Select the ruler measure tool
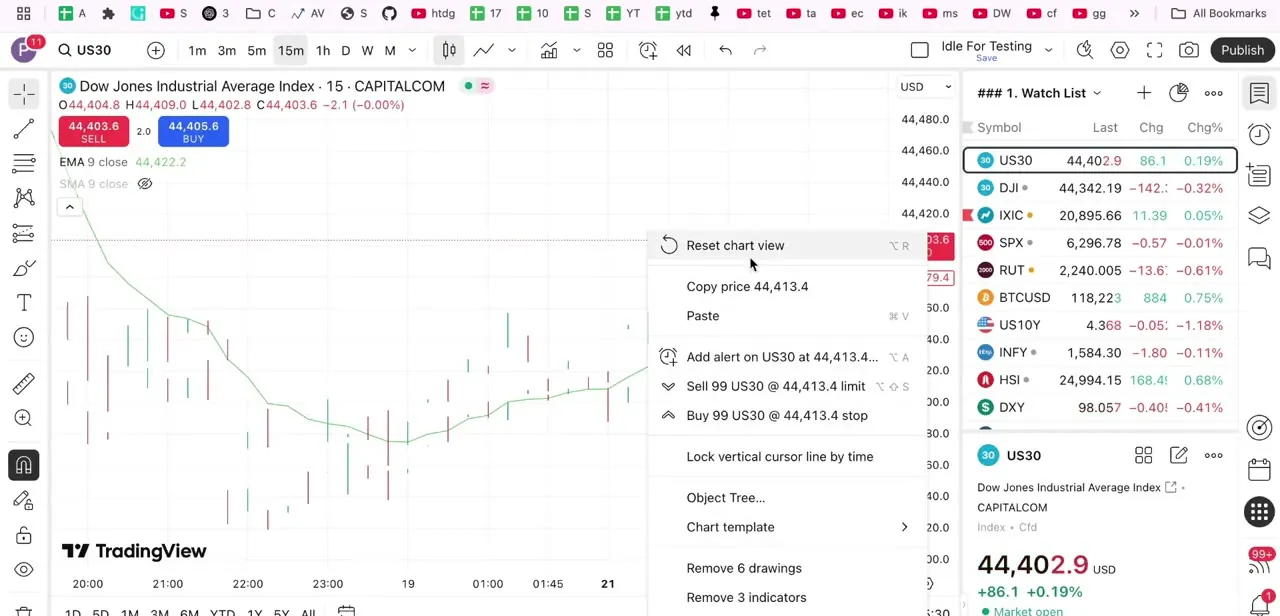Screen dimensions: 1280x616 24,383
